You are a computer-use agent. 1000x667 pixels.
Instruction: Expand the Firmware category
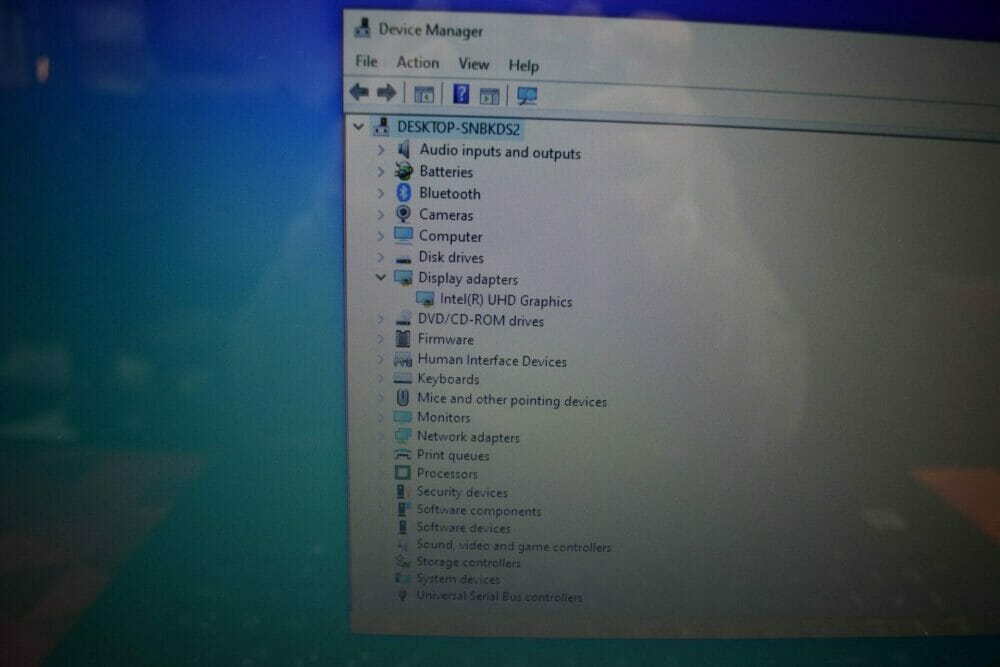[381, 339]
